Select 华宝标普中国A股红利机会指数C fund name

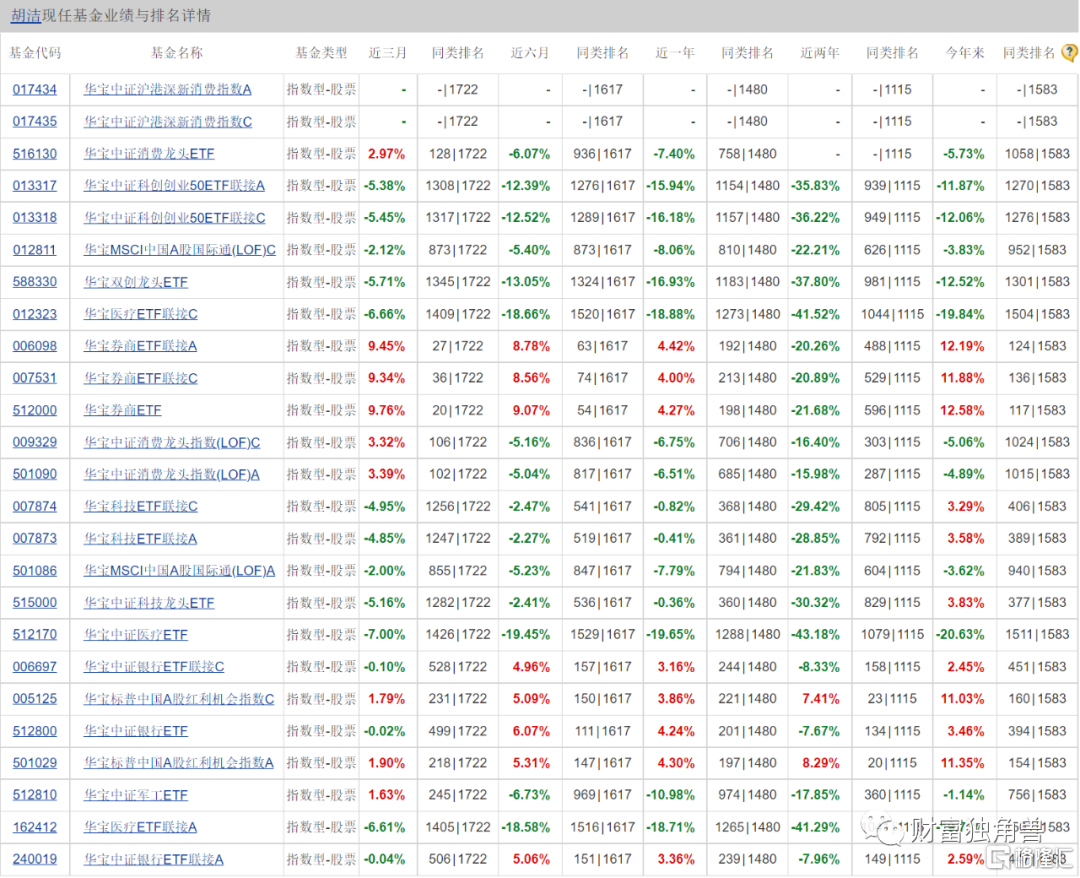pos(179,698)
